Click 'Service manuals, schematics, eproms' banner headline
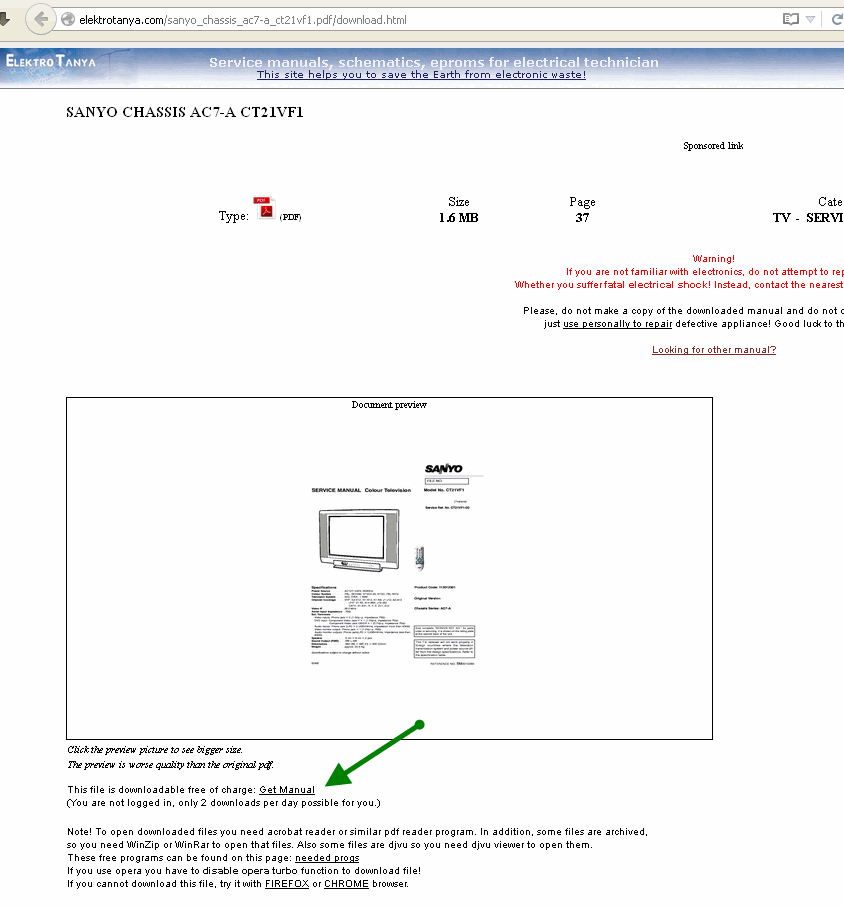The width and height of the screenshot is (844, 907). click(434, 62)
